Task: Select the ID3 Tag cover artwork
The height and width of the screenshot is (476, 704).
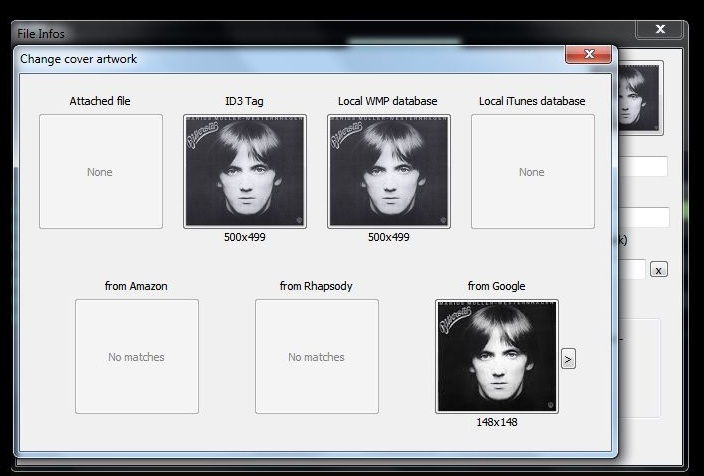Action: click(245, 172)
